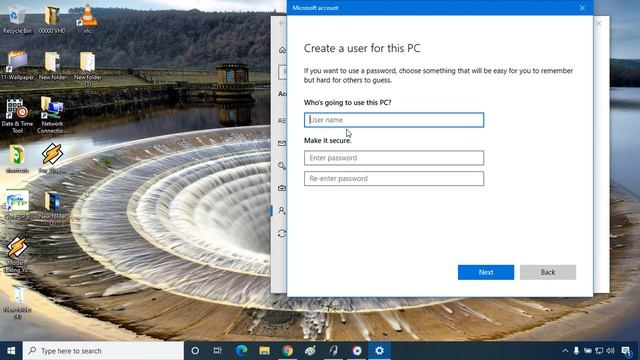The image size is (640, 360).
Task: Open the Network Connections desktop shortcut
Action: coord(52,116)
